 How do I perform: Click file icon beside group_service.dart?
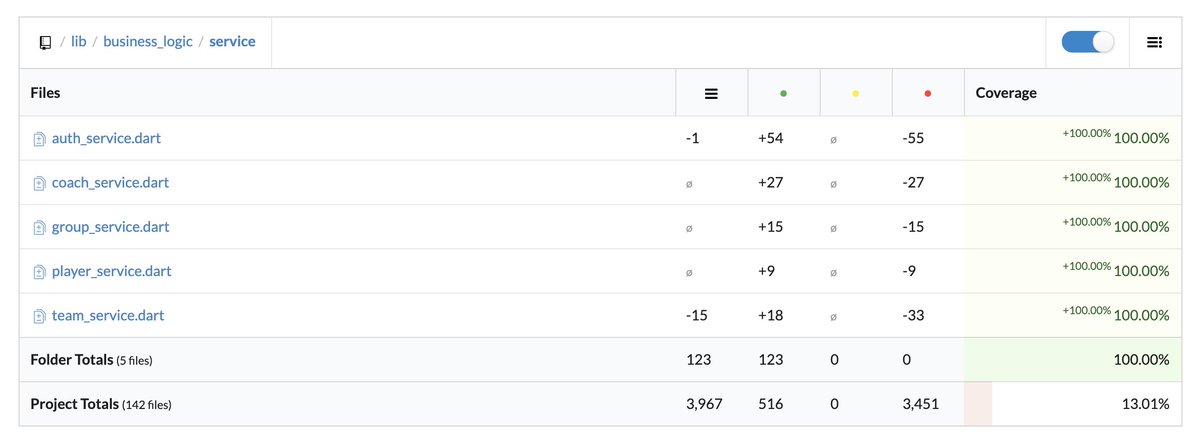point(39,227)
